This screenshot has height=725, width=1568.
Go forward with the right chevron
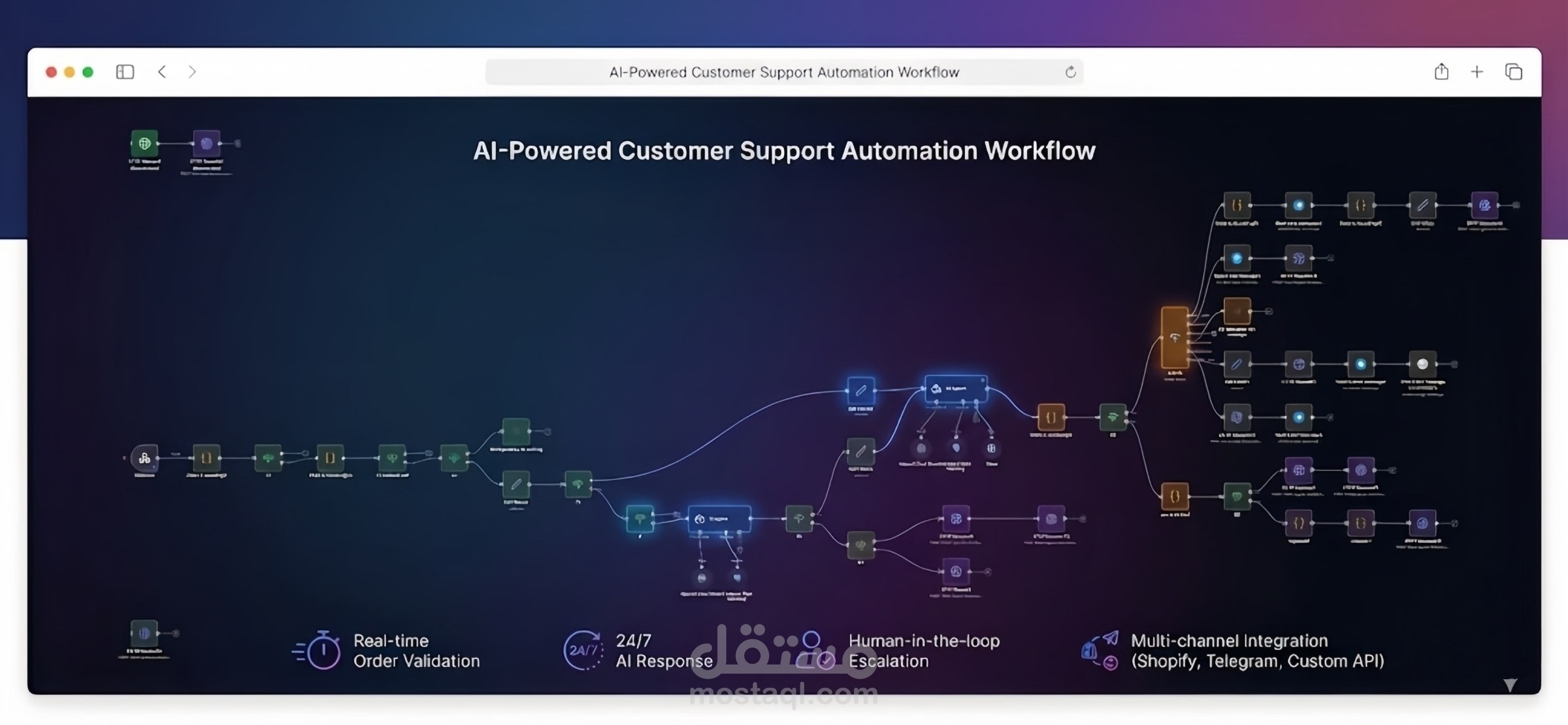point(192,72)
